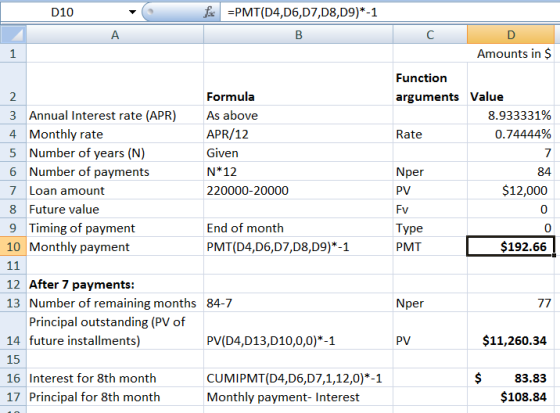
Task: Click the 'Type' argument cell
Action: 430,228
